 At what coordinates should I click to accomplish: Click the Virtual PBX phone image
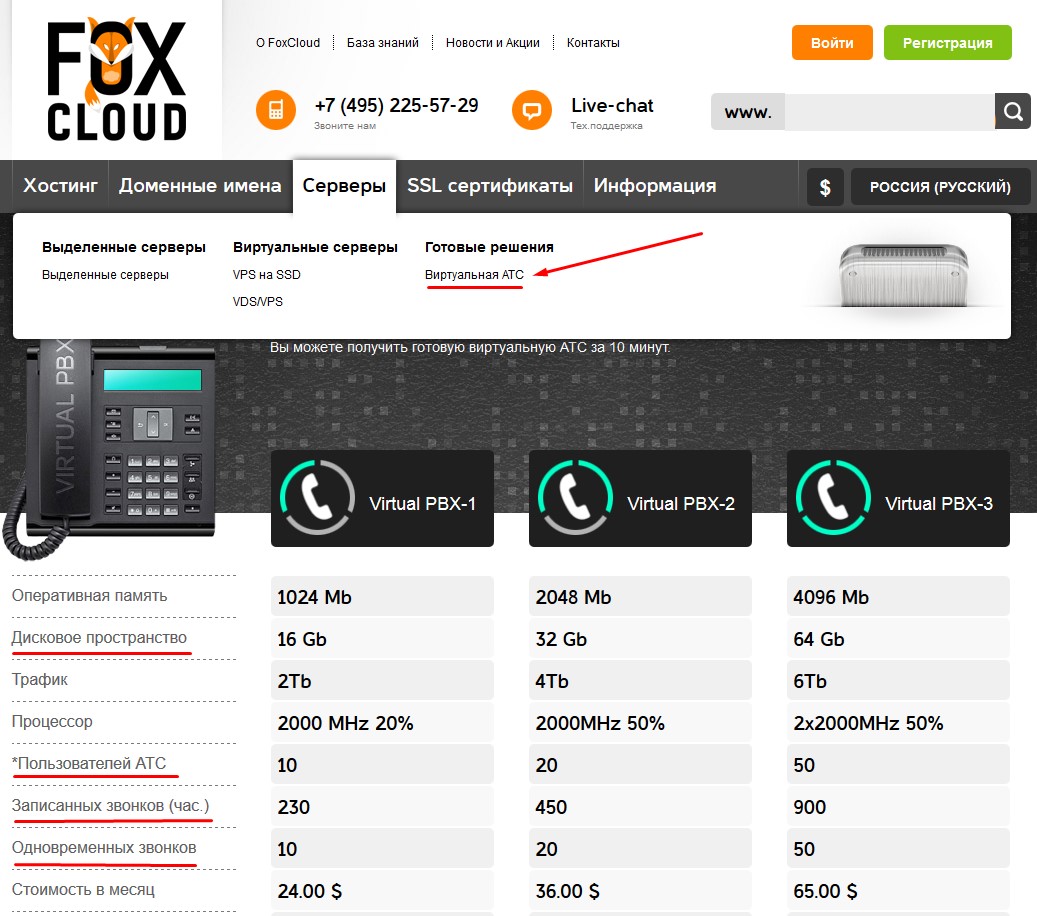110,450
